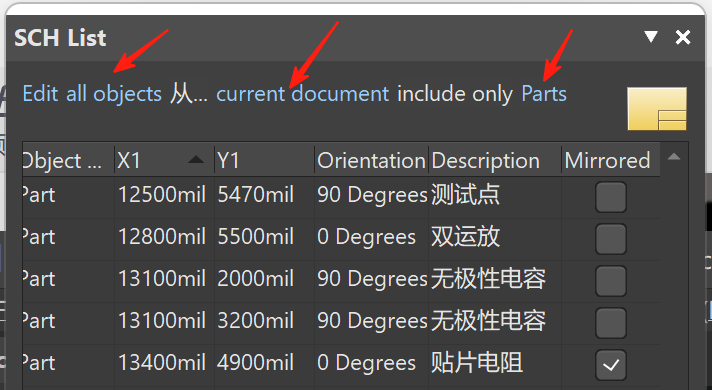712x390 pixels.
Task: Select the X1 cell "13400mil"
Action: point(164,365)
